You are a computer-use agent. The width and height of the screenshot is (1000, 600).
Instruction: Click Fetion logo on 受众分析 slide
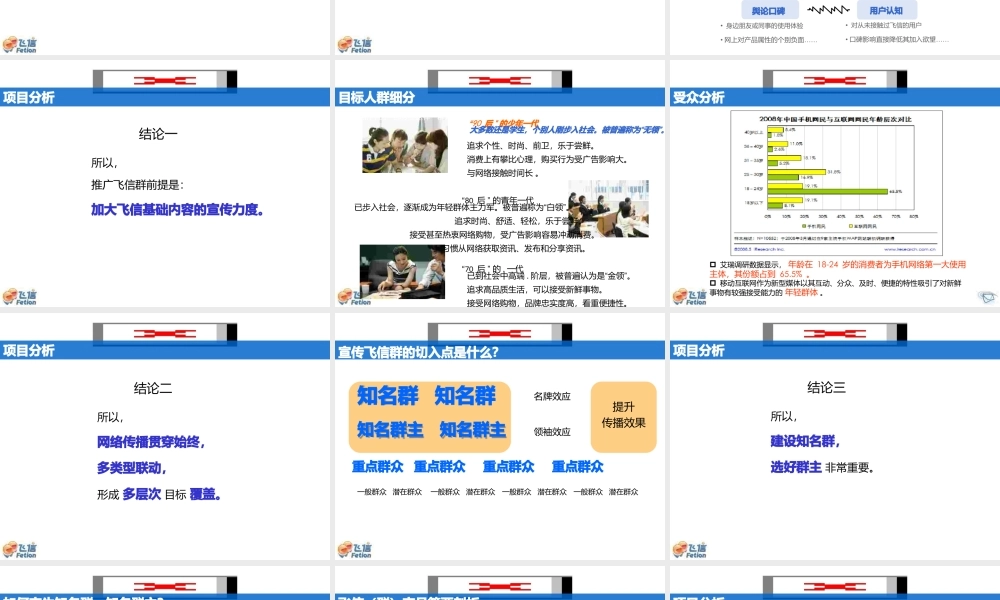[x=689, y=296]
